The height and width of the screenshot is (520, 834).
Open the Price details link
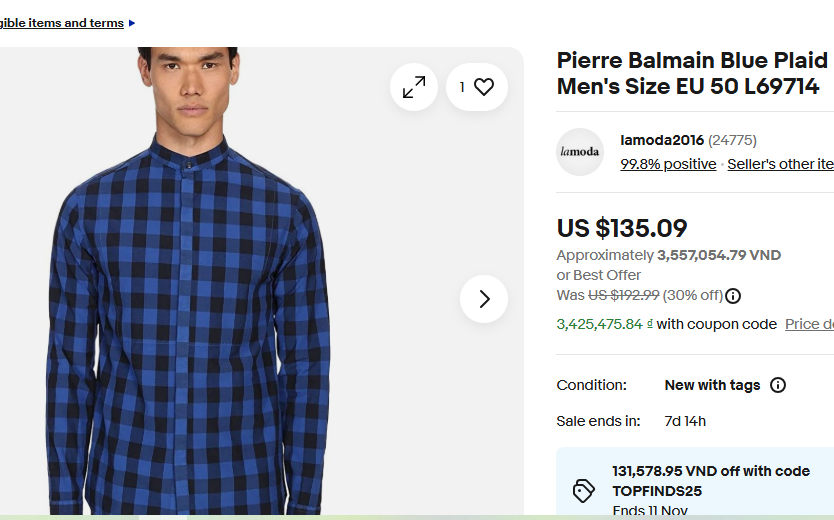click(x=809, y=324)
